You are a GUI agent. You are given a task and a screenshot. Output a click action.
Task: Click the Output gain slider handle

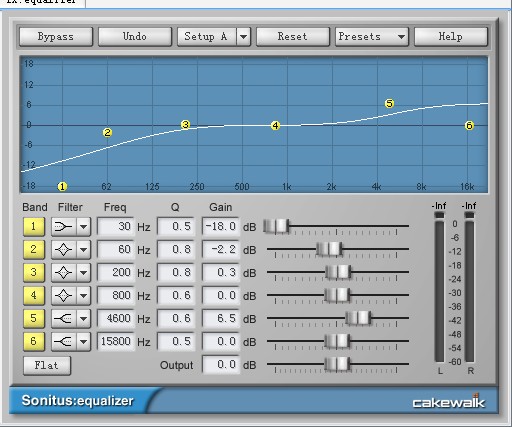[x=337, y=364]
